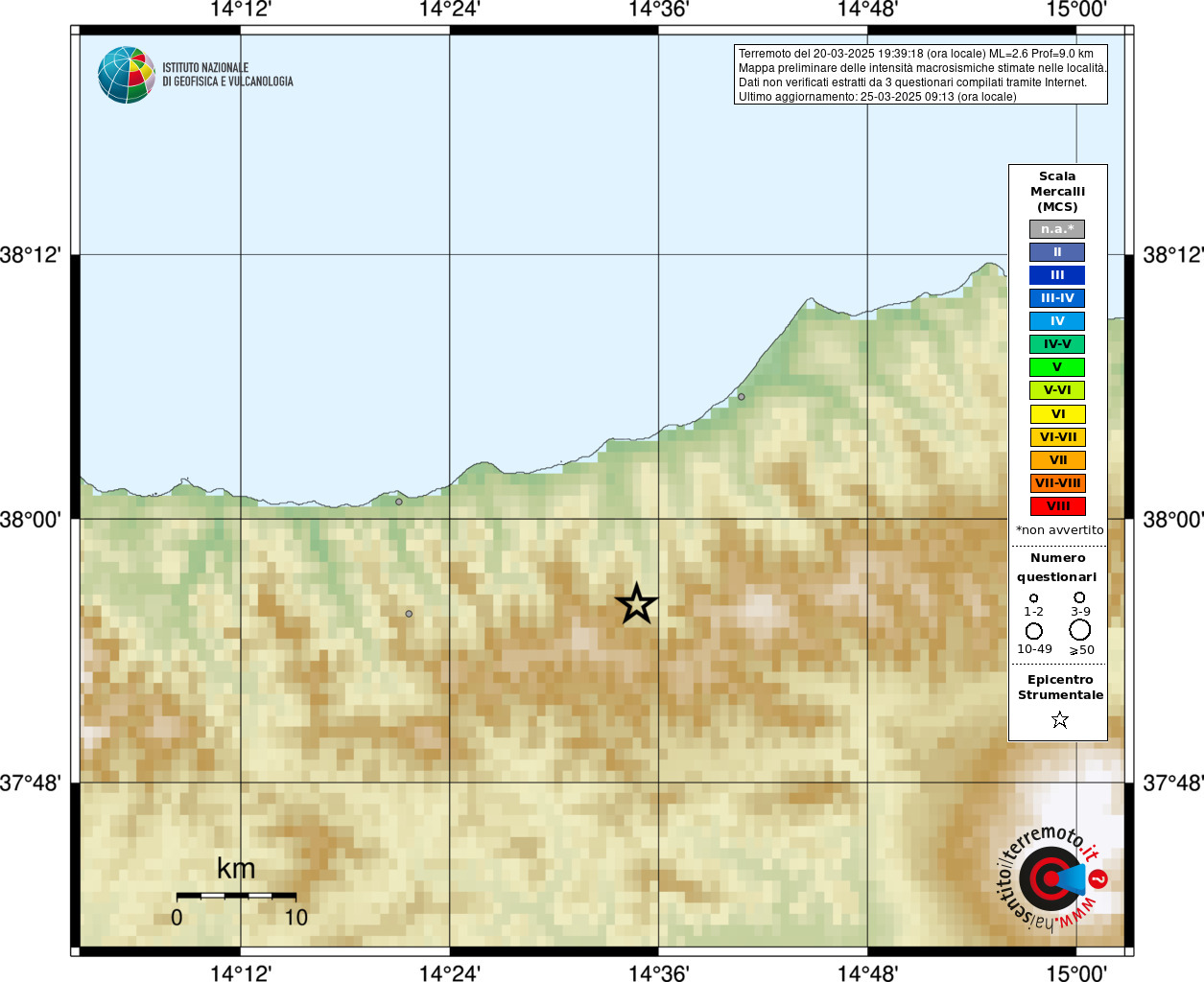Select the red VIII intensity swatch
This screenshot has width=1204, height=982.
[x=1057, y=506]
